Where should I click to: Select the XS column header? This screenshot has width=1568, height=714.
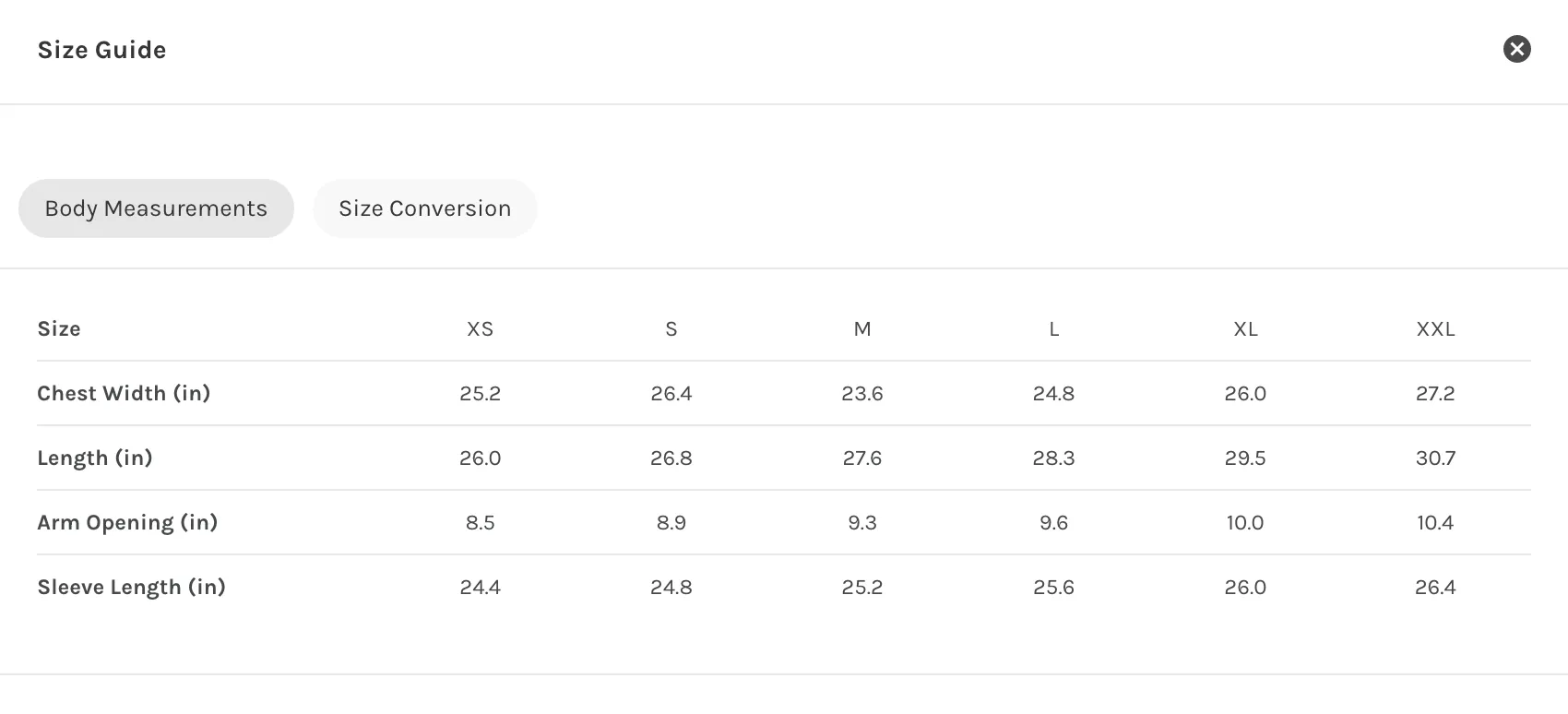coord(481,329)
